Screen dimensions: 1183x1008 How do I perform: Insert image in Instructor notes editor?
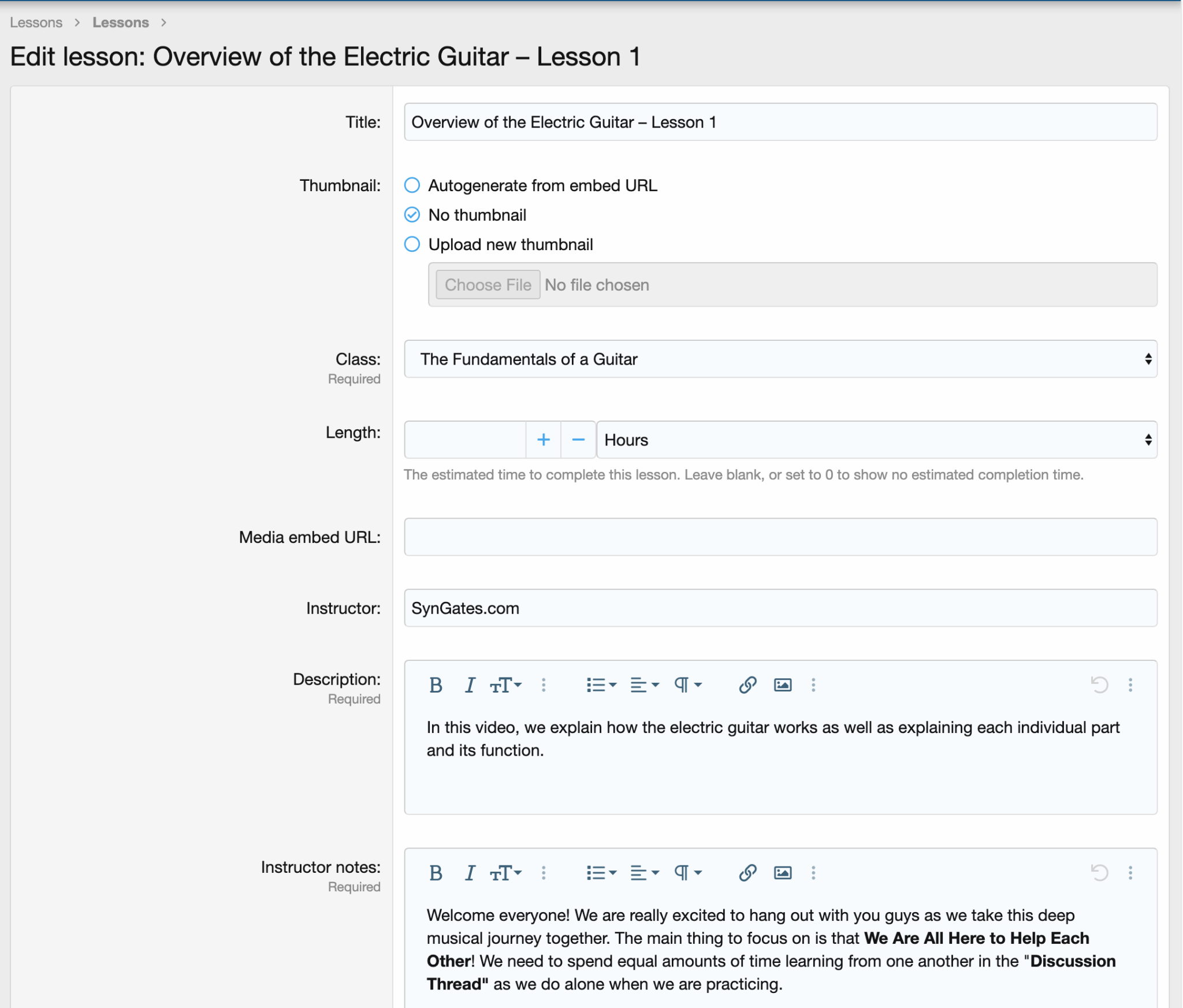click(782, 873)
